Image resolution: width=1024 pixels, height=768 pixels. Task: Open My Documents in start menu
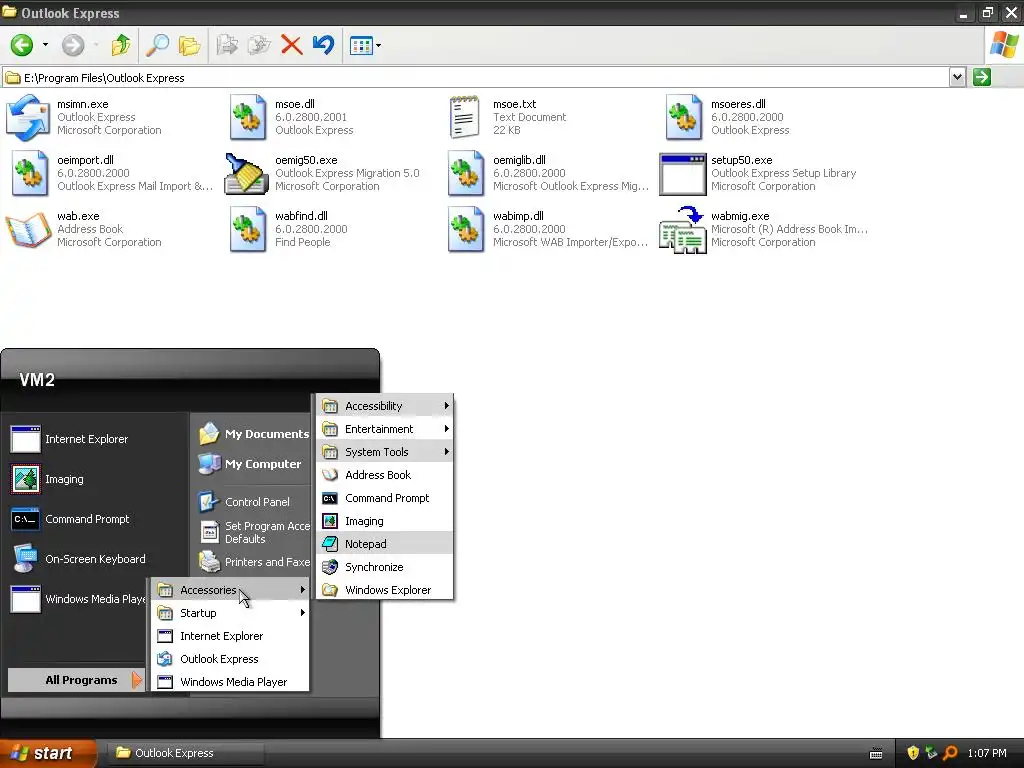253,434
